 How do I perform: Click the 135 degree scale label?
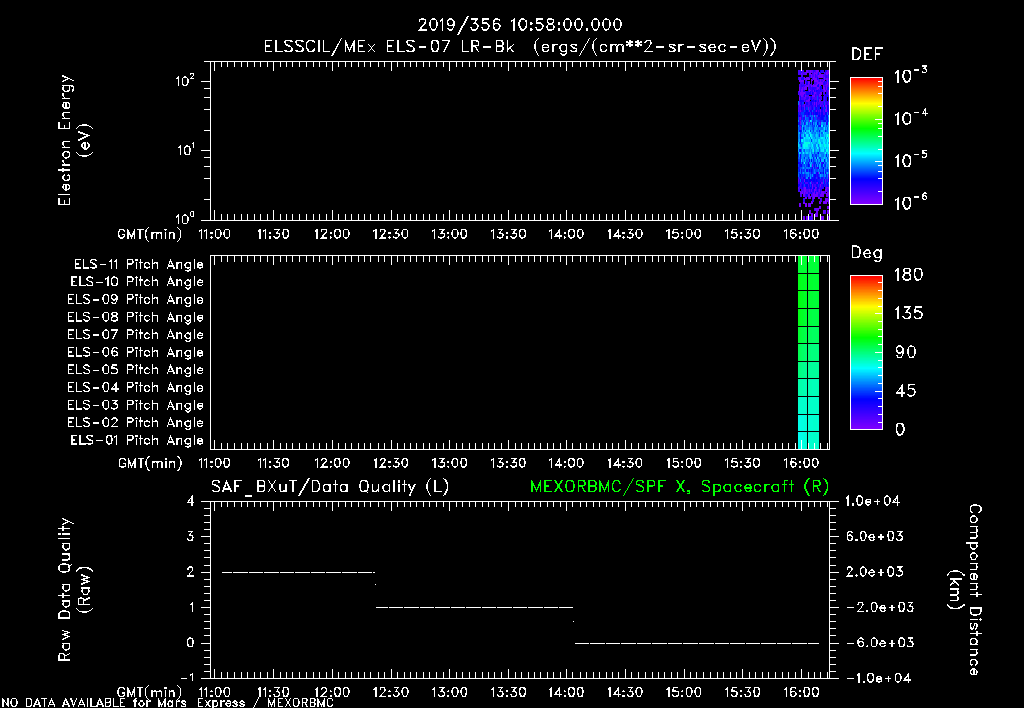[x=908, y=313]
